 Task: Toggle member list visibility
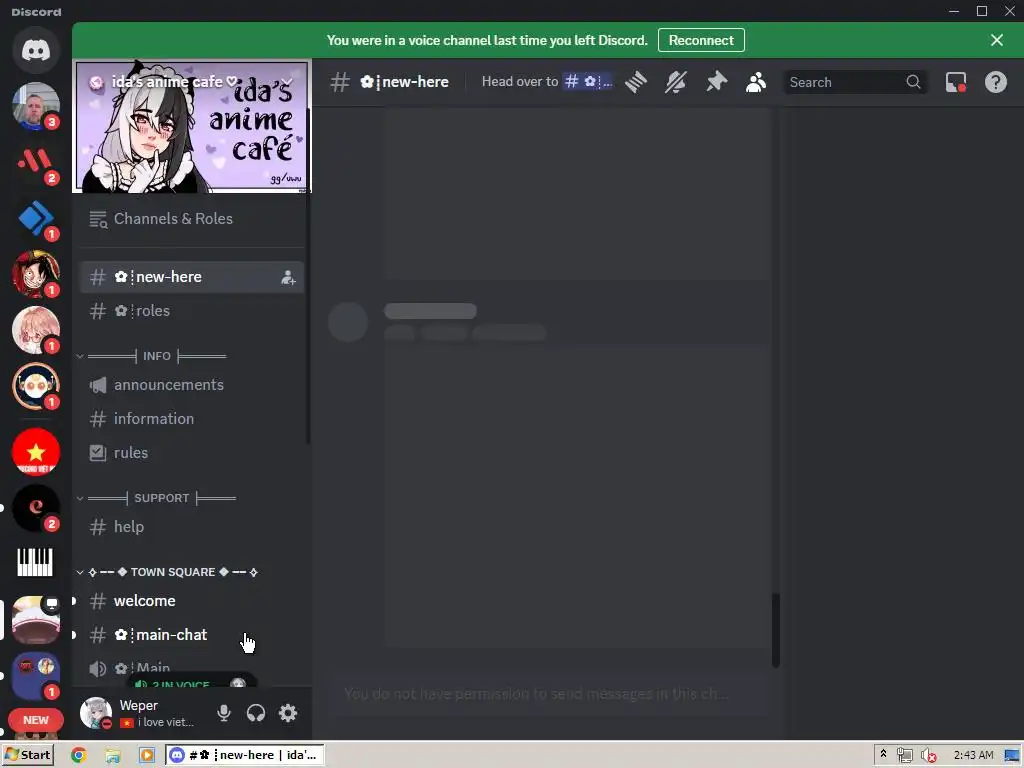pos(756,82)
